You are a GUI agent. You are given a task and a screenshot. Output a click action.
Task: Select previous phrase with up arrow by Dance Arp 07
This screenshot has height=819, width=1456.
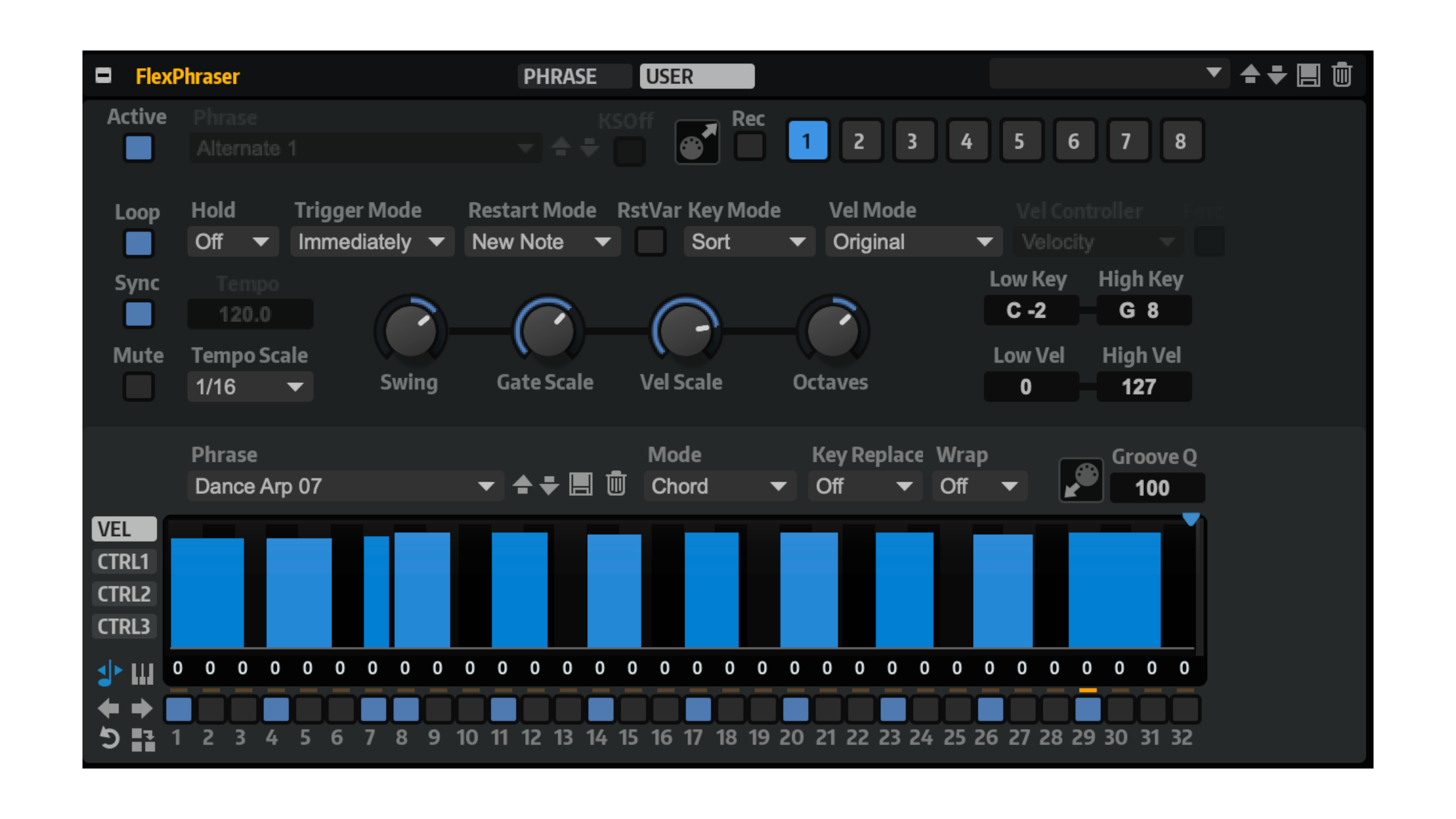tap(522, 486)
